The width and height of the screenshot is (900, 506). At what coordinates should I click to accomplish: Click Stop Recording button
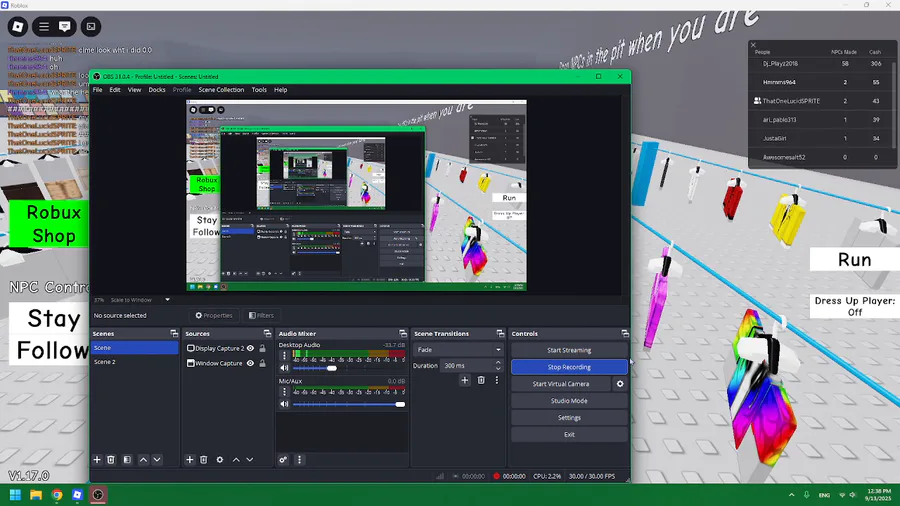point(569,367)
